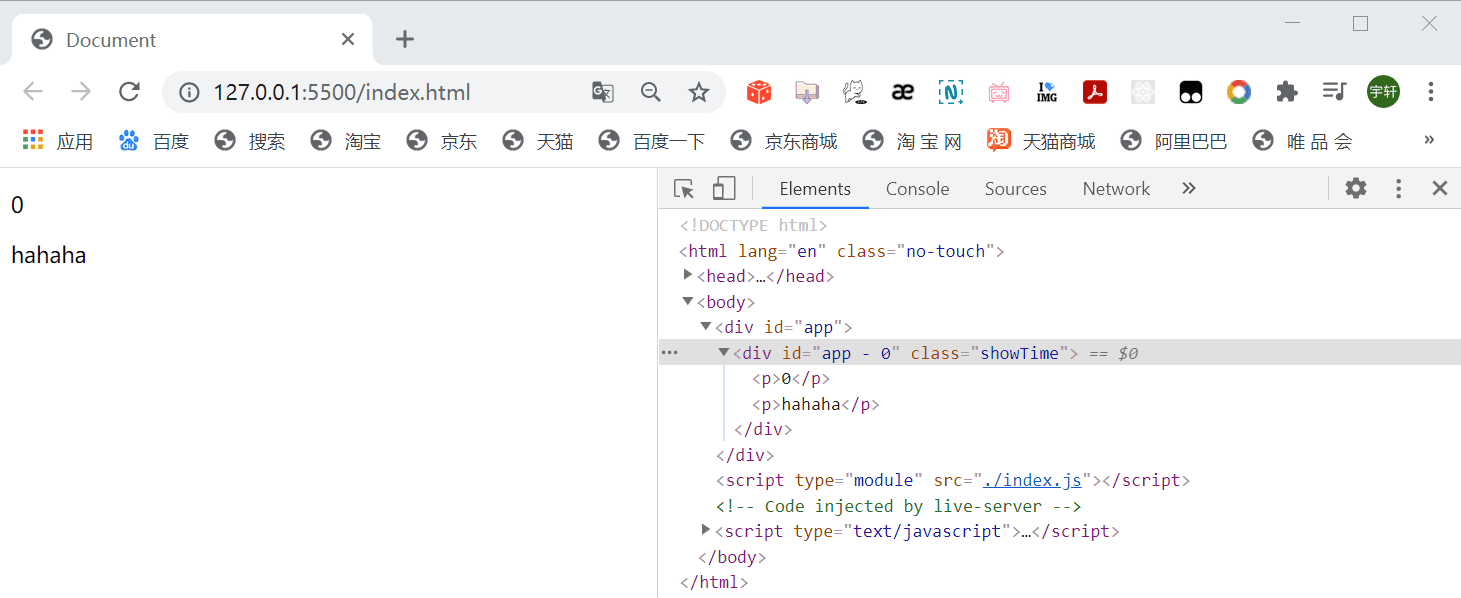Open the 淘宝 bookmark
The height and width of the screenshot is (598, 1461).
click(346, 141)
